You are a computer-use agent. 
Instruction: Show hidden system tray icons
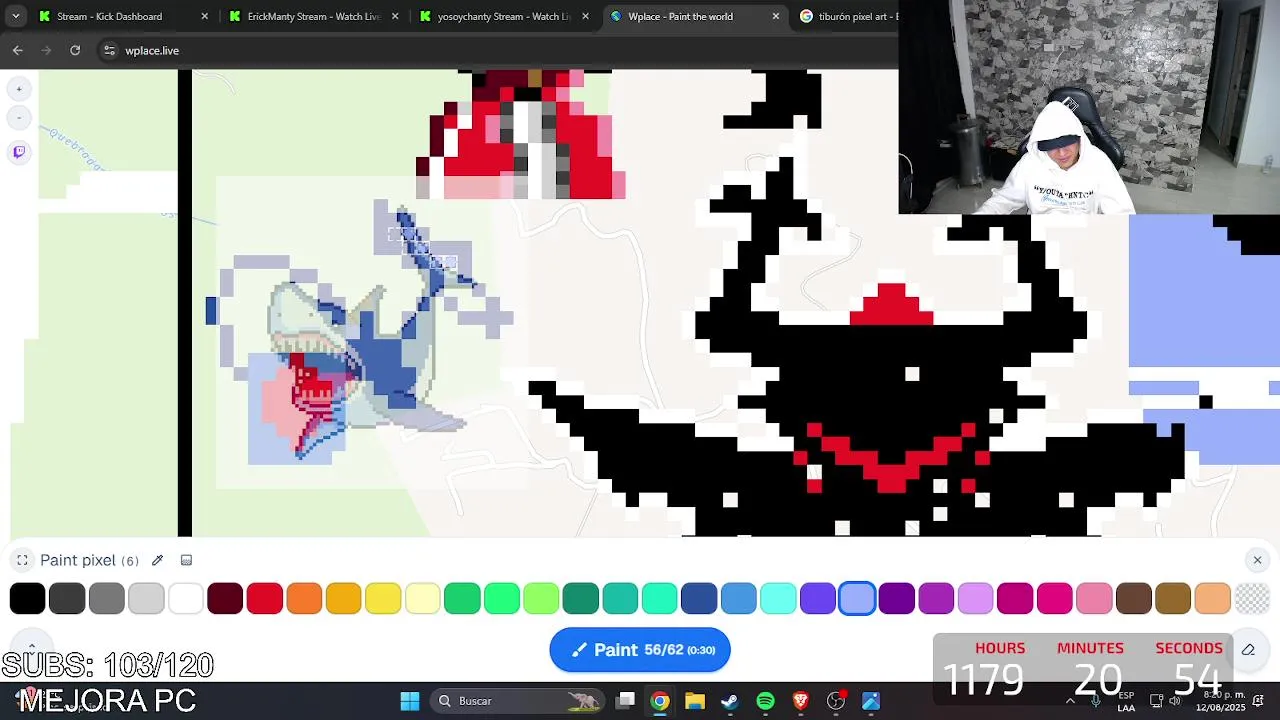coord(1070,701)
